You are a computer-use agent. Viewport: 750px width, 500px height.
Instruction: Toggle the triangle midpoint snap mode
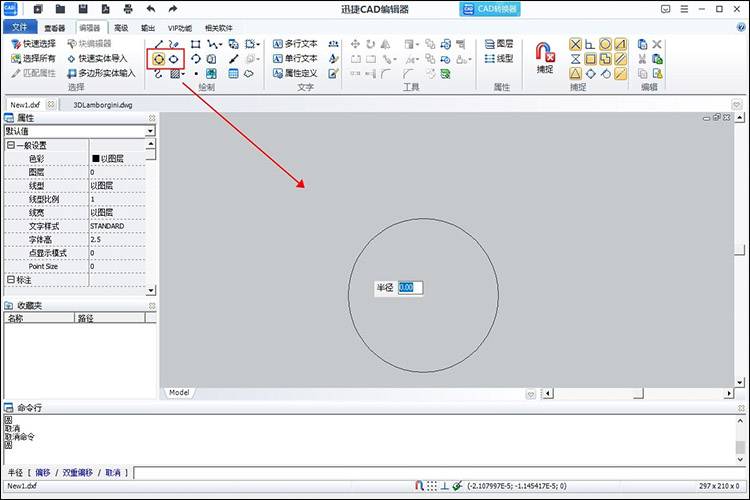click(x=575, y=73)
